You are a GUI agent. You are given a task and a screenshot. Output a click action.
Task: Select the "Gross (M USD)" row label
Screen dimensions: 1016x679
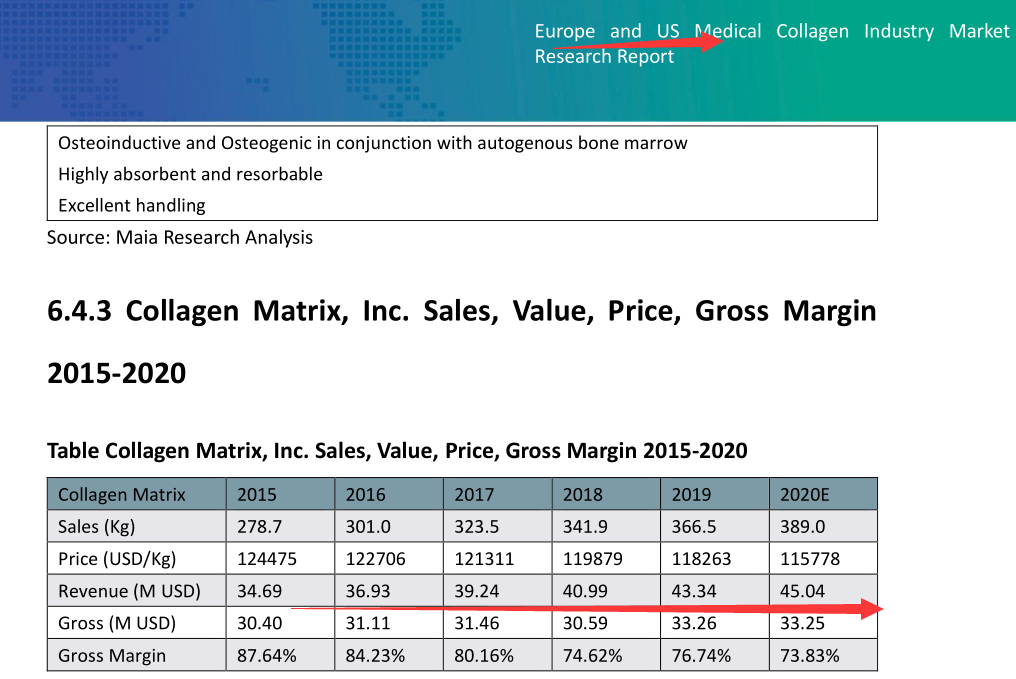117,623
